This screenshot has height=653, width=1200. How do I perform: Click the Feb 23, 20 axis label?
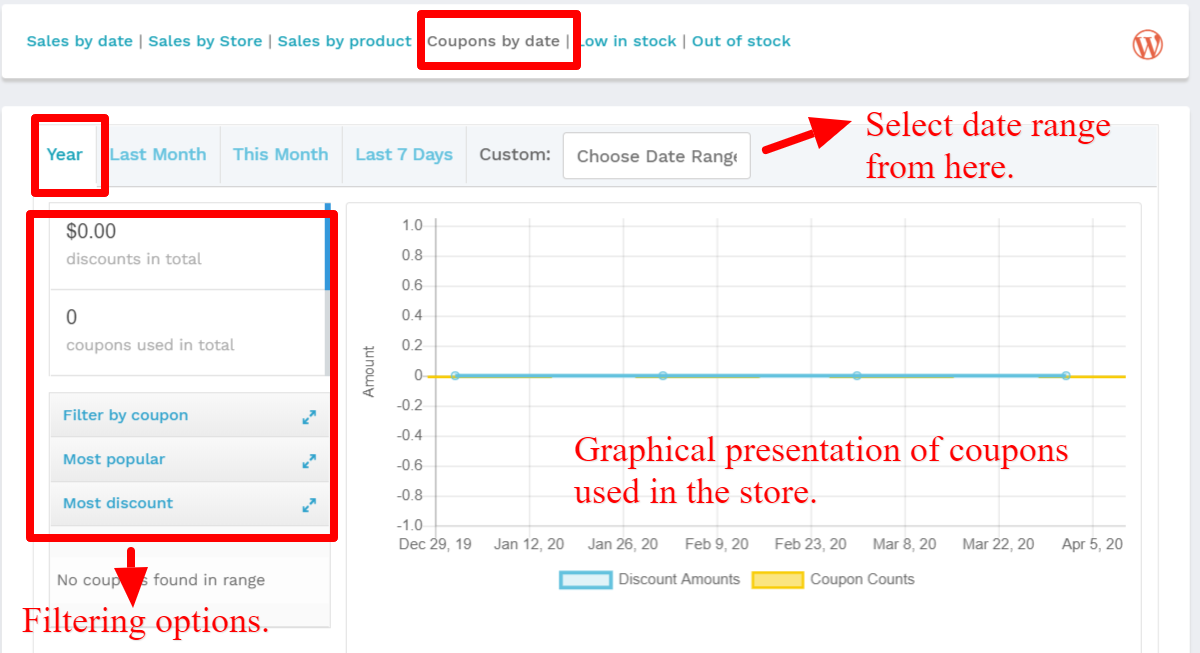pos(811,544)
